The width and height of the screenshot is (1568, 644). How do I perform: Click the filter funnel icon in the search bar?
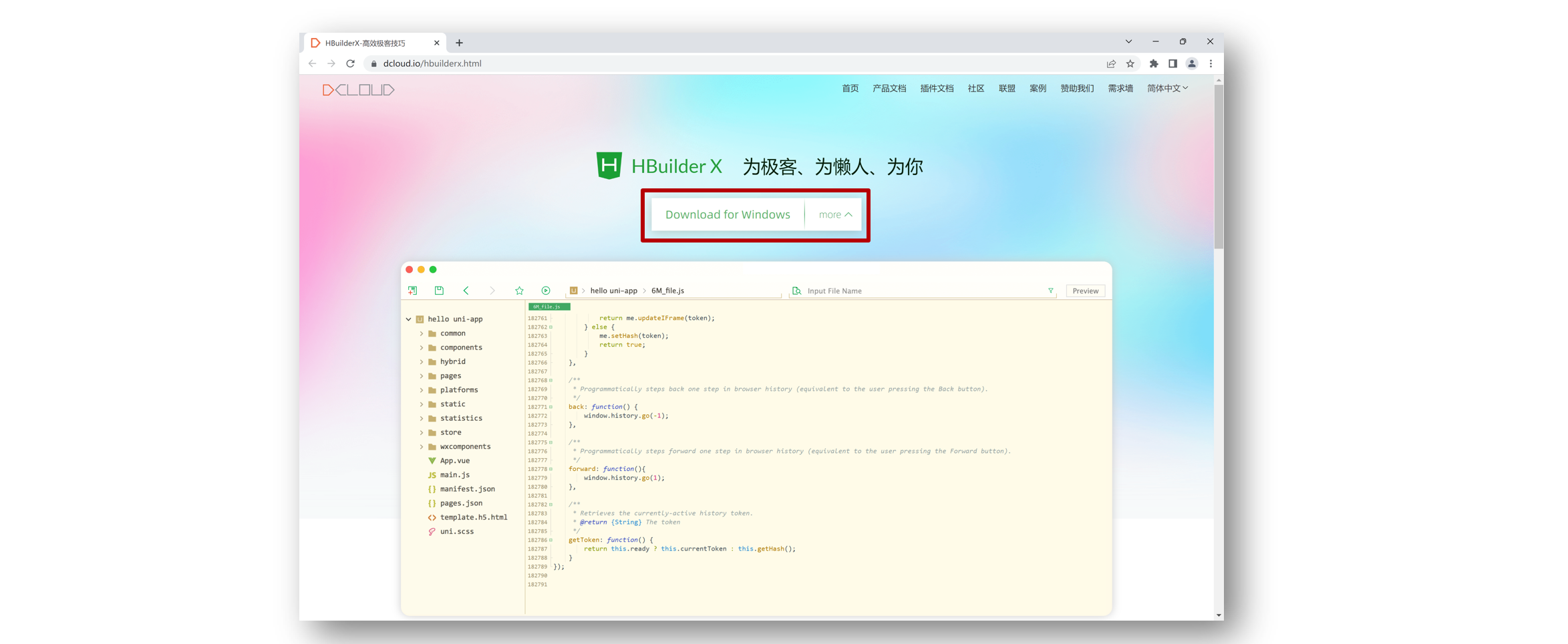[x=1050, y=291]
